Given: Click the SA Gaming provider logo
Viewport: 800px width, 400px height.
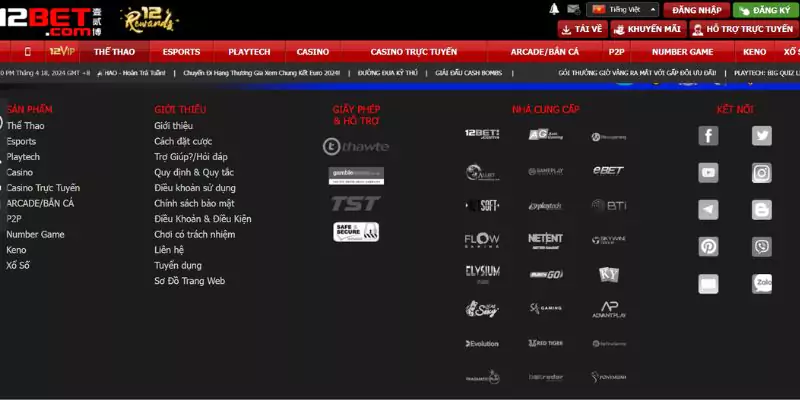Looking at the screenshot, I should [x=545, y=308].
